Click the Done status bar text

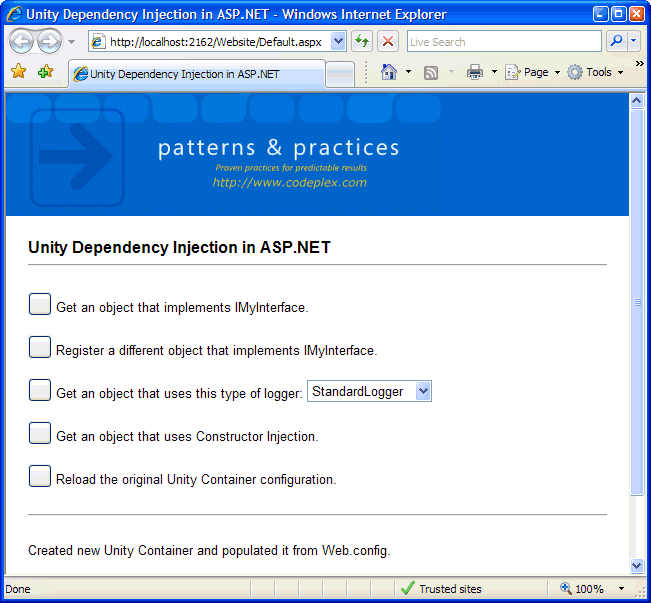coord(18,589)
